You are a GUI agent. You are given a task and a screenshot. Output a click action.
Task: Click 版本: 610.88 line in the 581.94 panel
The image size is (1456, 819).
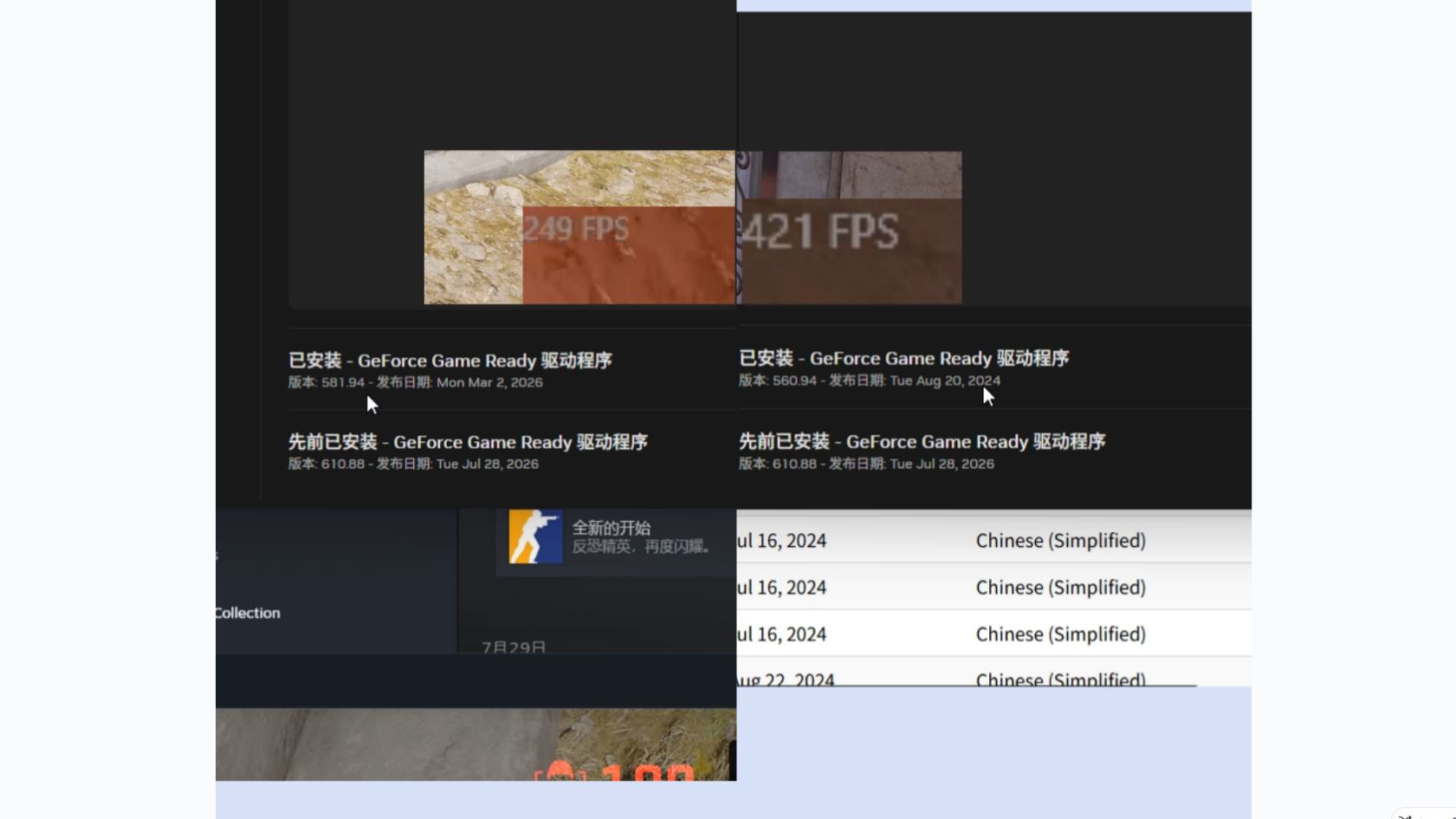(413, 464)
